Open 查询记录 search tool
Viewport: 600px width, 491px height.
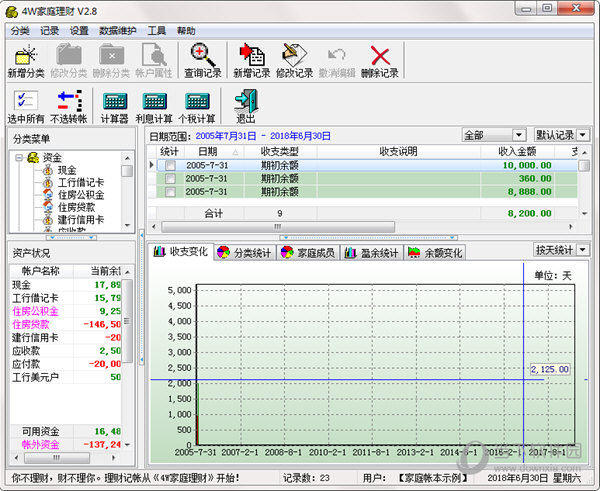tap(204, 57)
